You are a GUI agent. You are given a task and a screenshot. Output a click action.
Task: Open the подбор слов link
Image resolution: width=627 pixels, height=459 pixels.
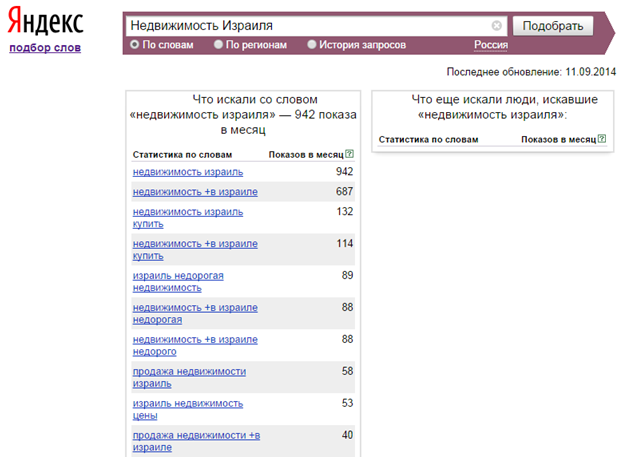pyautogui.click(x=45, y=48)
